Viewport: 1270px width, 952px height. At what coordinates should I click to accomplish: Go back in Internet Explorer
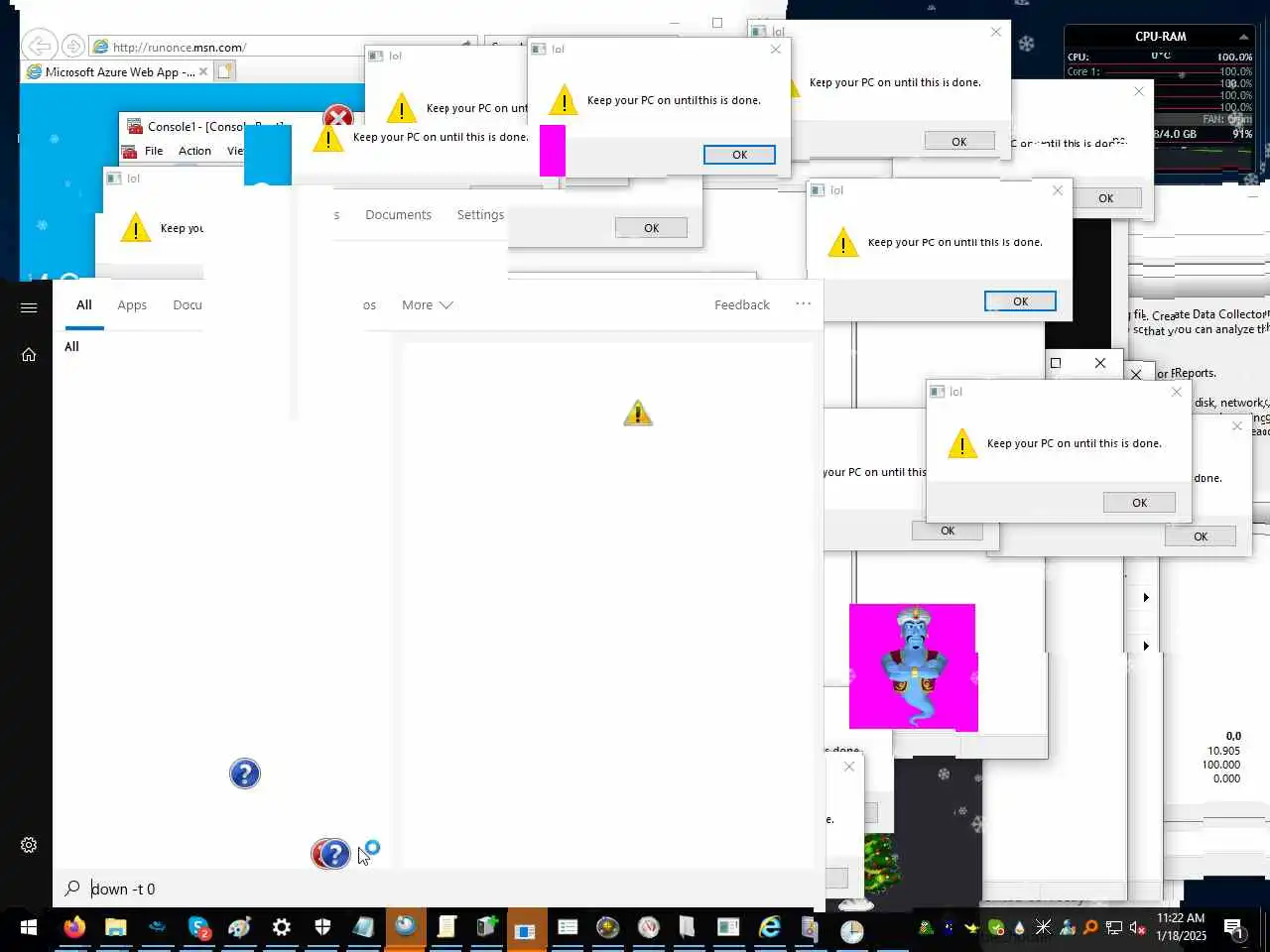(x=40, y=46)
